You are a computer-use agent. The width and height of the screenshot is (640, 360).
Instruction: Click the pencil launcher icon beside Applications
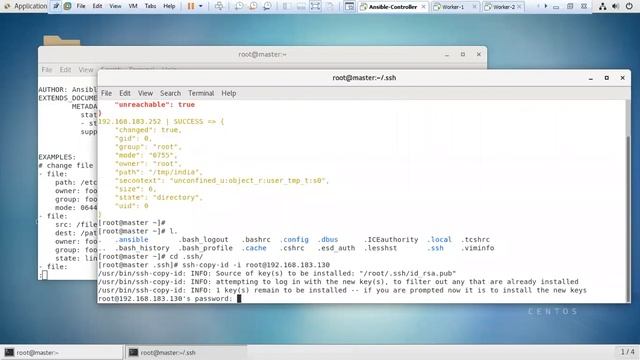56,6
